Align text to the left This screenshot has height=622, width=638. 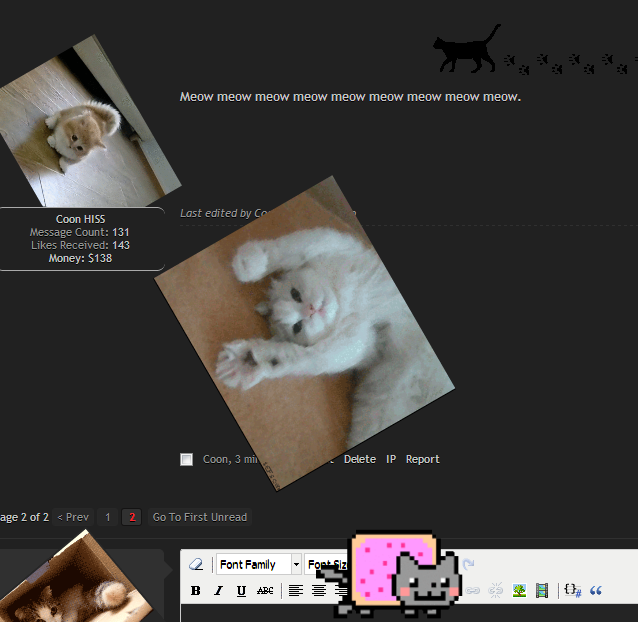tap(296, 591)
